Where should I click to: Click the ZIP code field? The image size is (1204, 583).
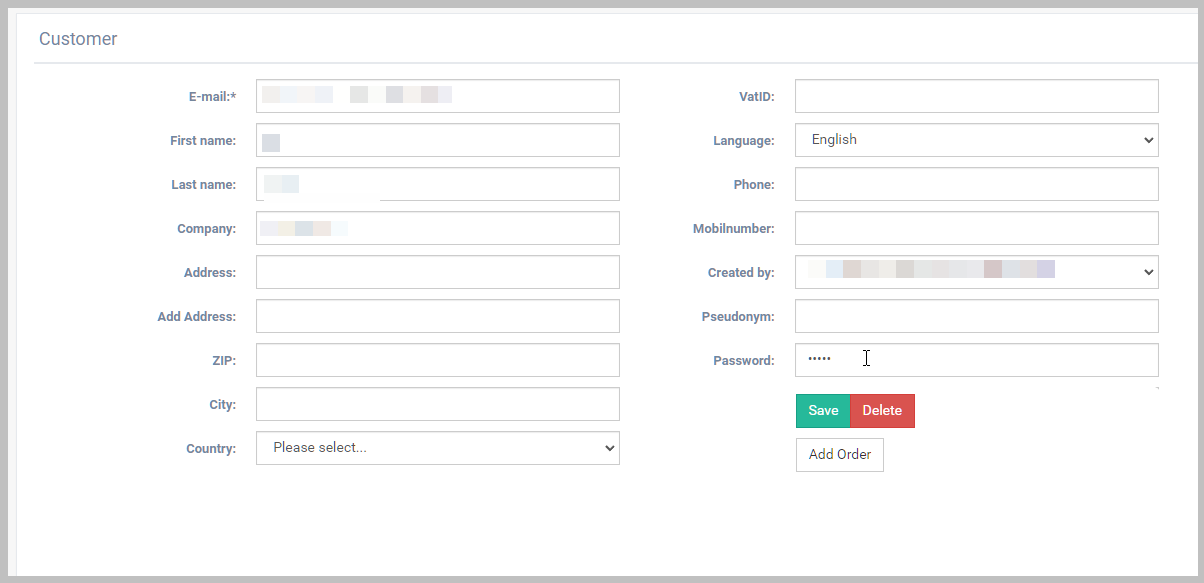click(x=437, y=360)
